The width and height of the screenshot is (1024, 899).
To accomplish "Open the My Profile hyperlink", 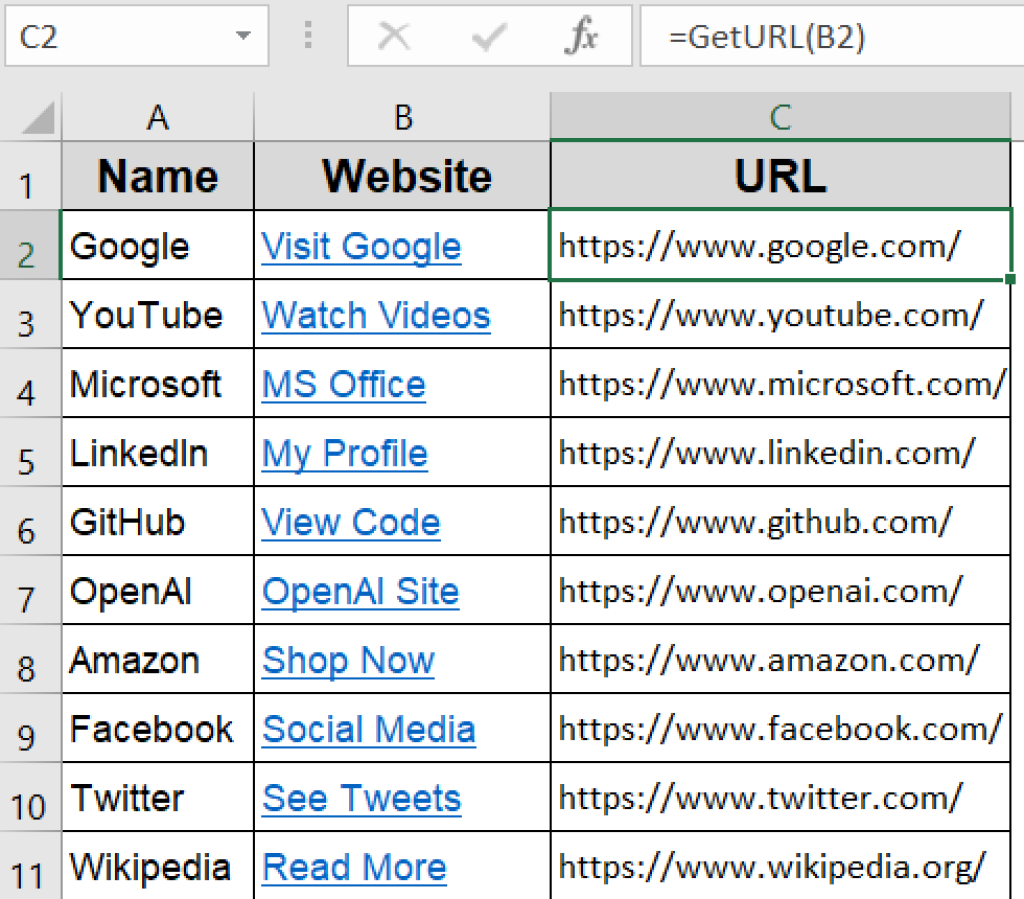I will (x=344, y=453).
